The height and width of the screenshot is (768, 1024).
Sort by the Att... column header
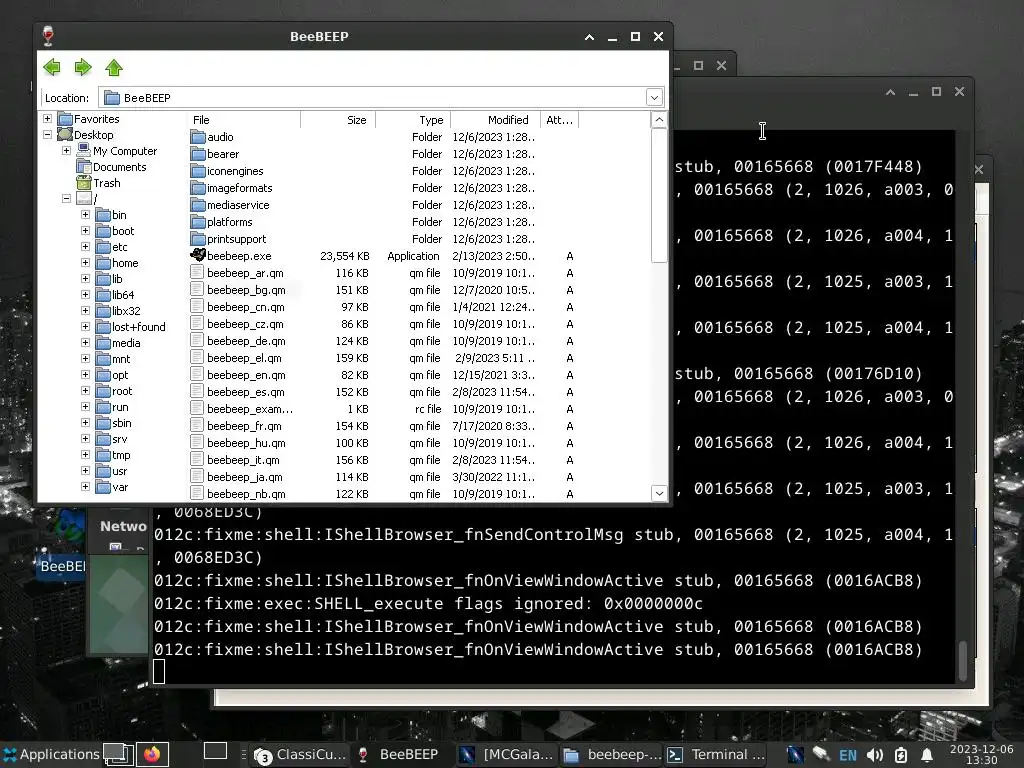[560, 120]
